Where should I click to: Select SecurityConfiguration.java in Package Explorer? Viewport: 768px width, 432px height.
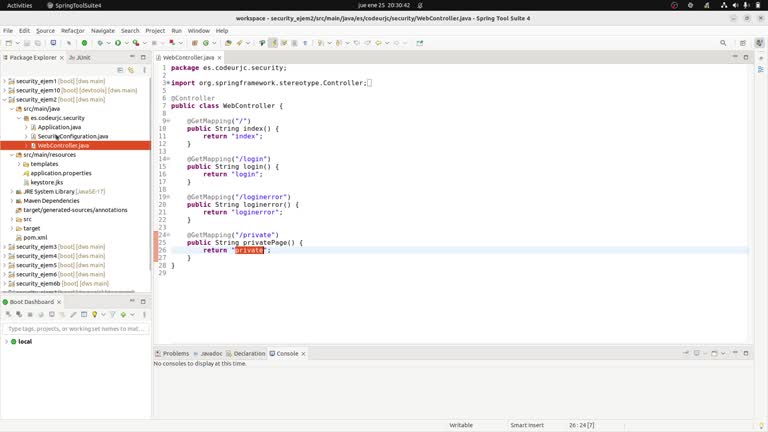[72, 136]
